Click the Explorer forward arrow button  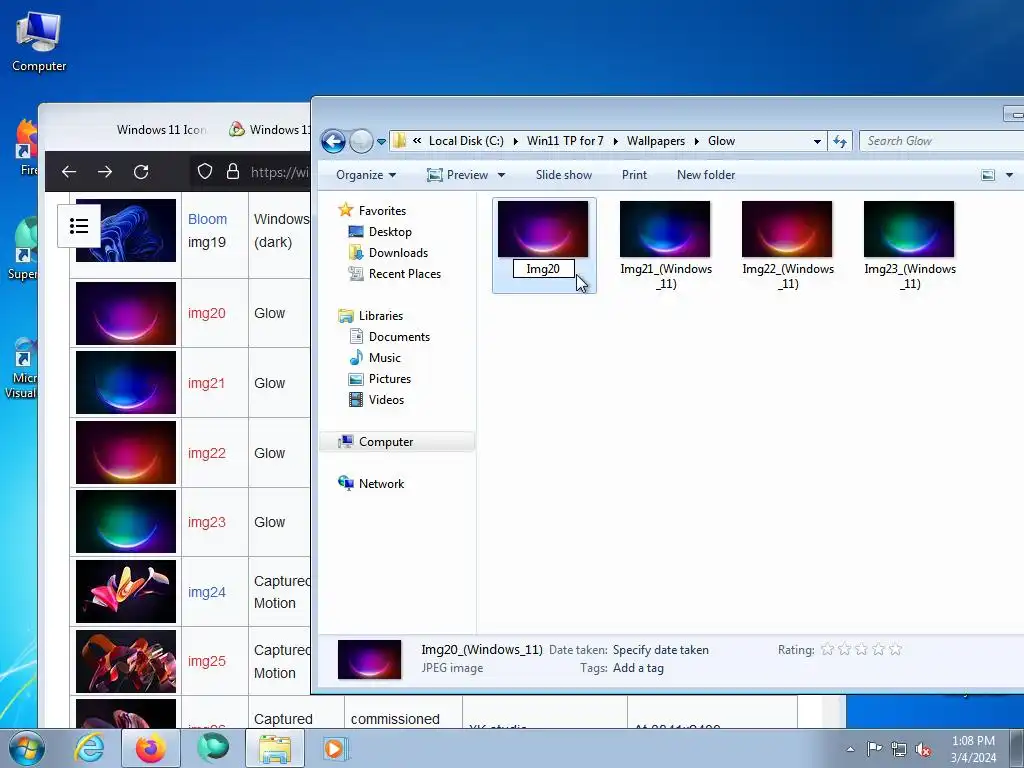coord(360,141)
